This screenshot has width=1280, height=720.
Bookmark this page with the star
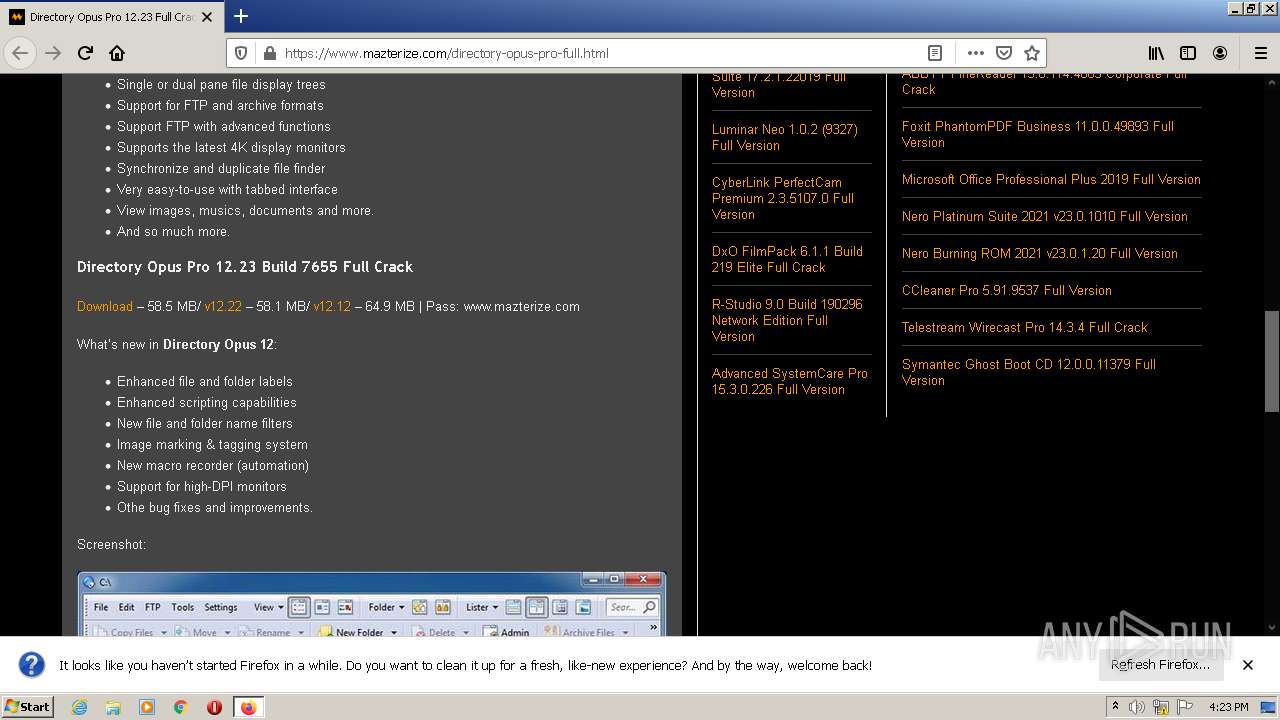pyautogui.click(x=1032, y=53)
